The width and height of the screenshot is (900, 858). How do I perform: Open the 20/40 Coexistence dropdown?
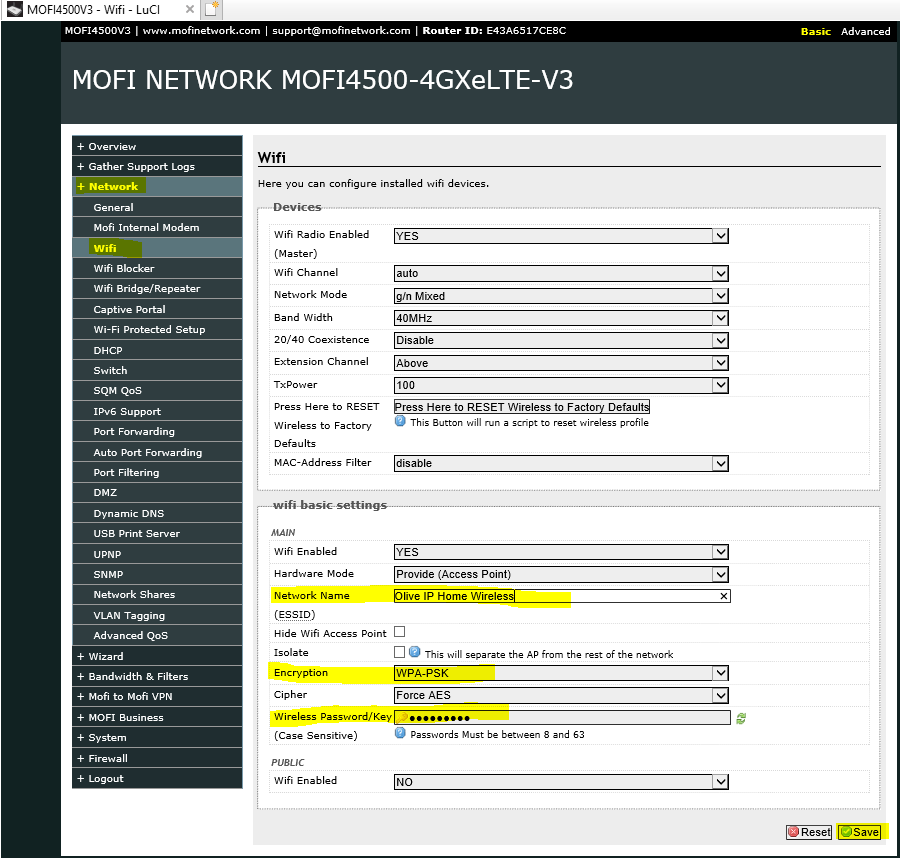pyautogui.click(x=561, y=340)
